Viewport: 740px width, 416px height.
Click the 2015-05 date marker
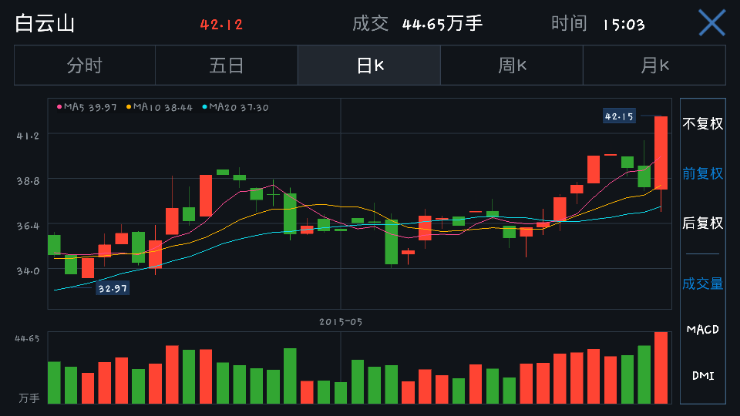(341, 322)
